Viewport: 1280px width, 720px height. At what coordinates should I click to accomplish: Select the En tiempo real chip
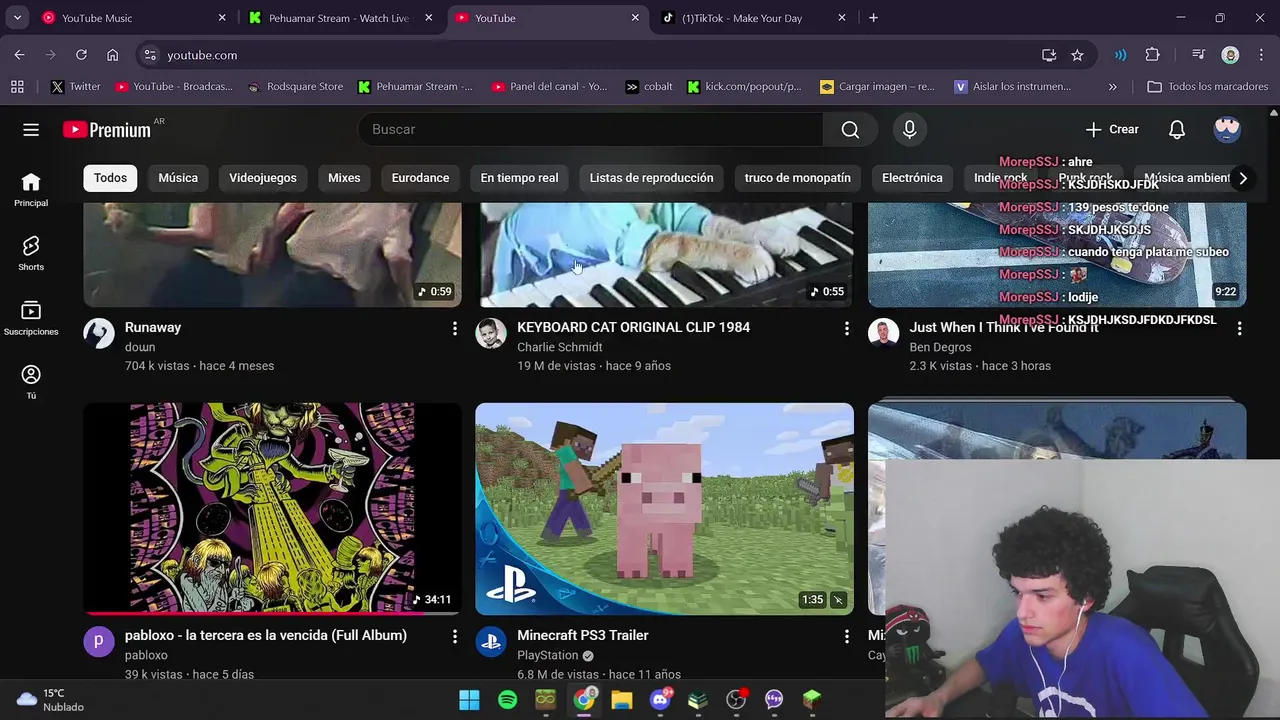pos(519,178)
